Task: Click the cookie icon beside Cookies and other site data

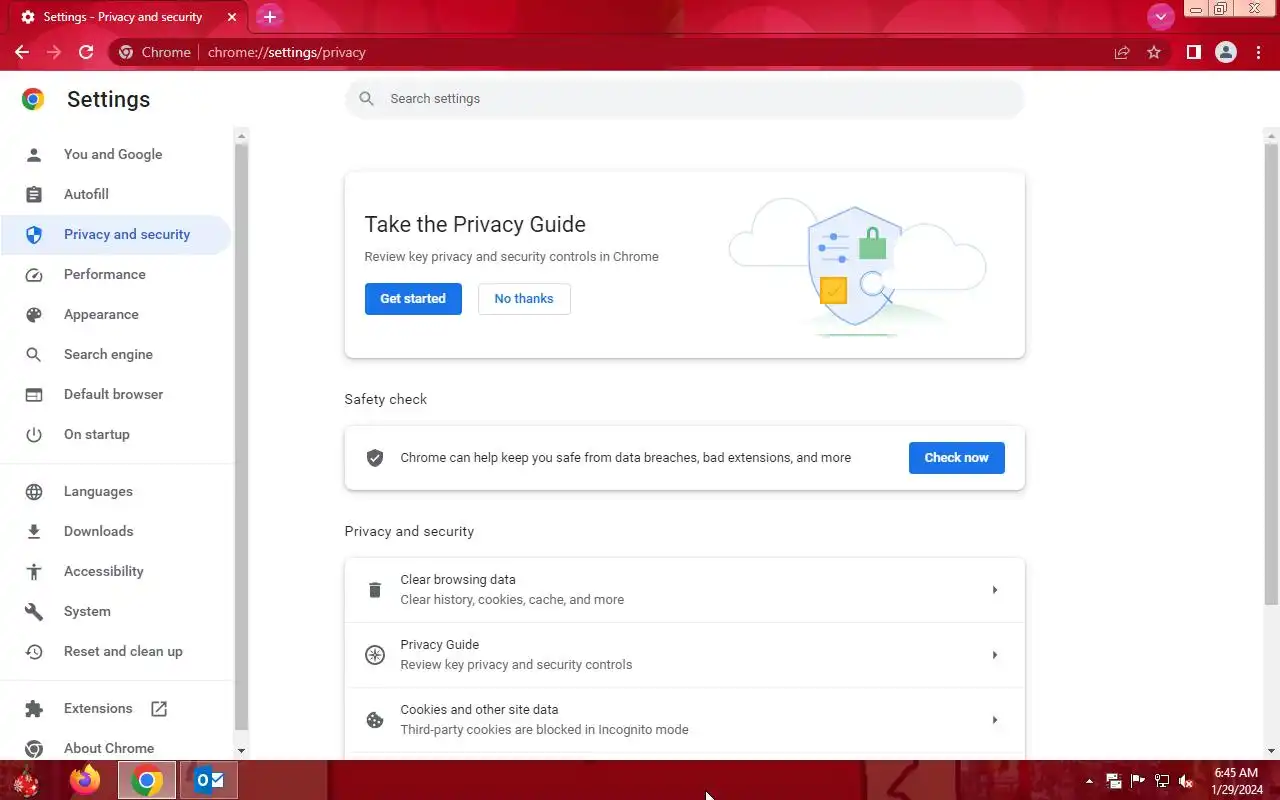Action: tap(375, 720)
